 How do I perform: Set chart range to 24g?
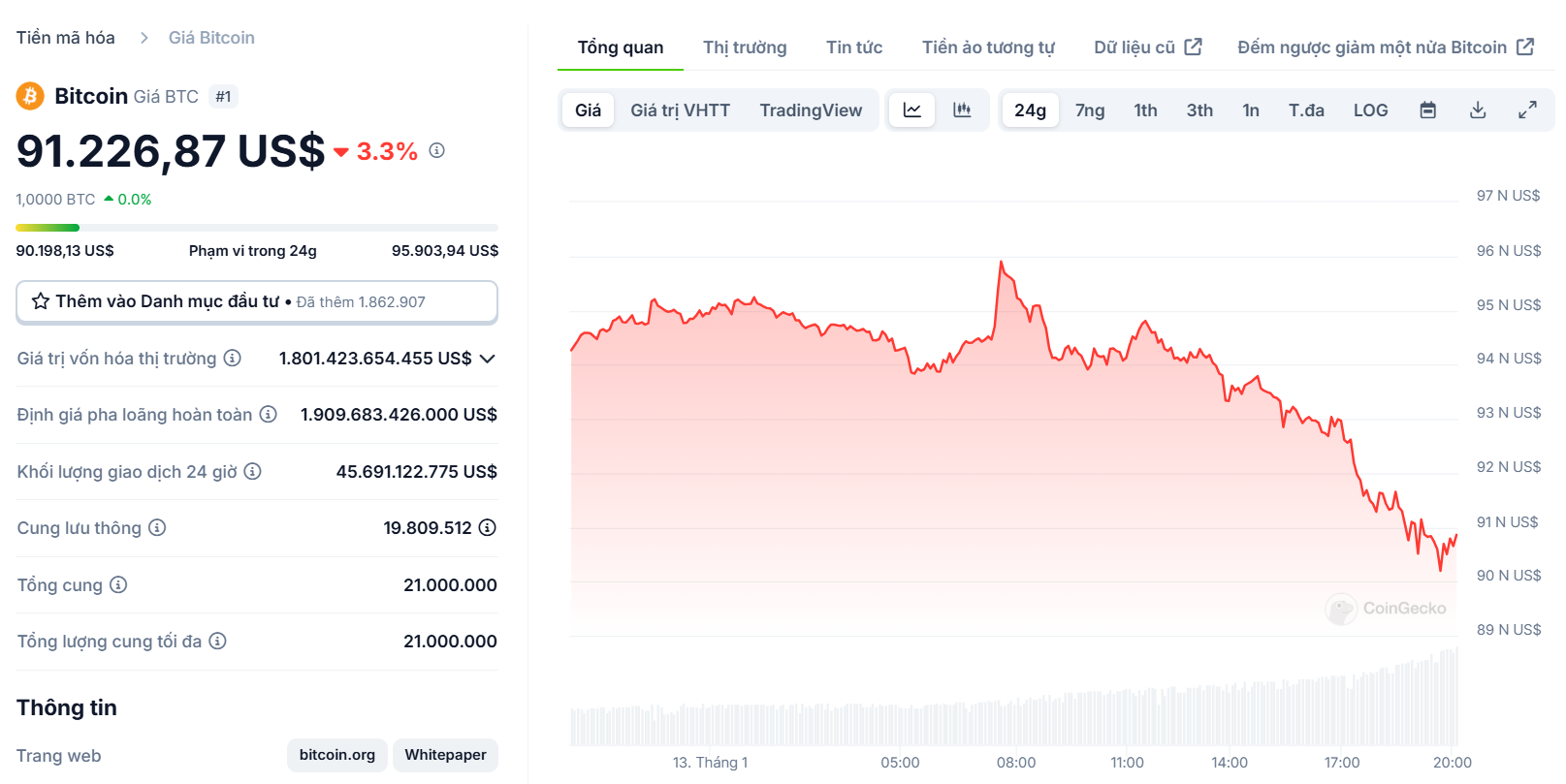(x=1030, y=110)
